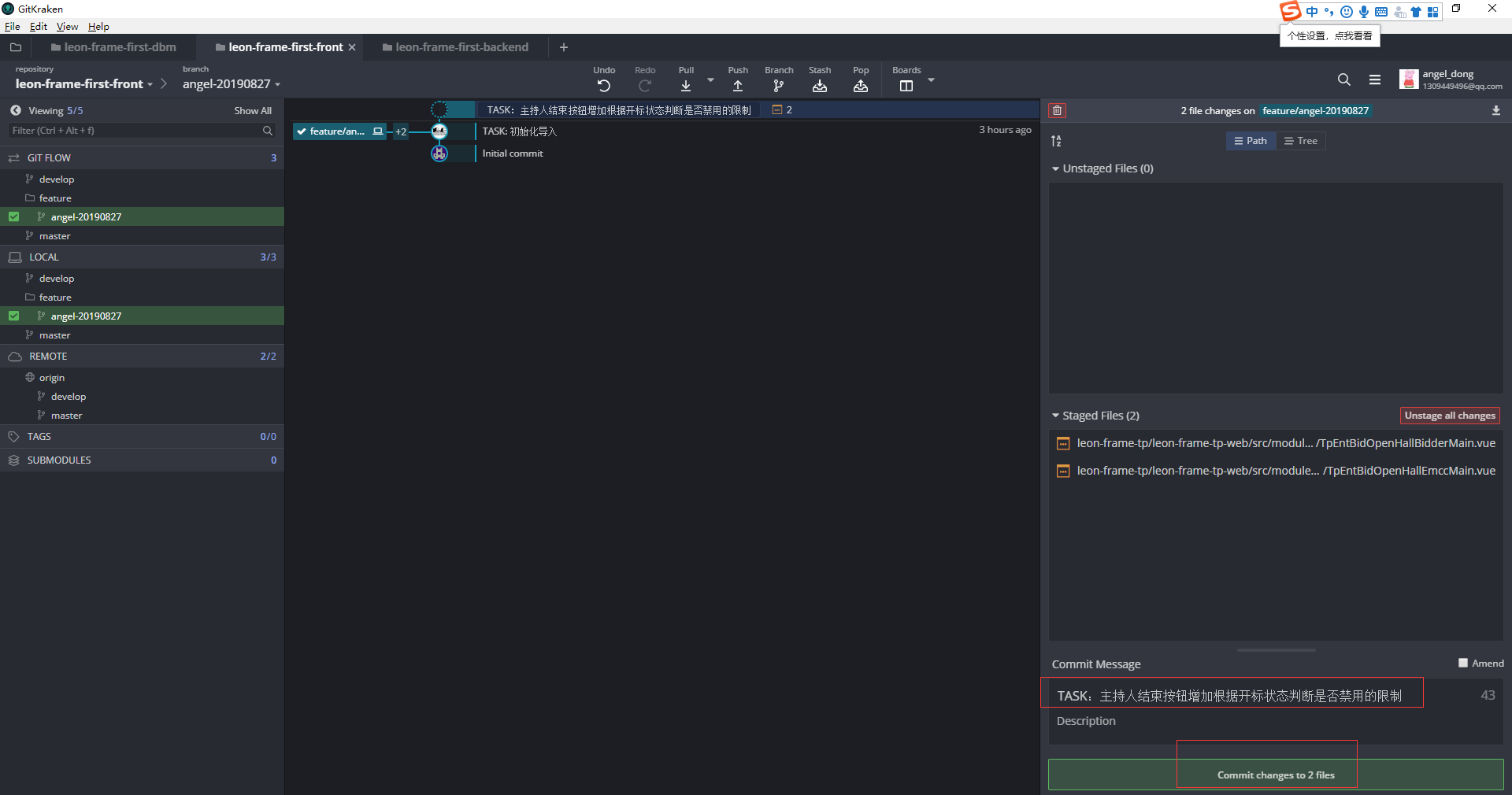Open the branch angel-20190827 dropdown
1512x795 pixels.
pos(232,84)
